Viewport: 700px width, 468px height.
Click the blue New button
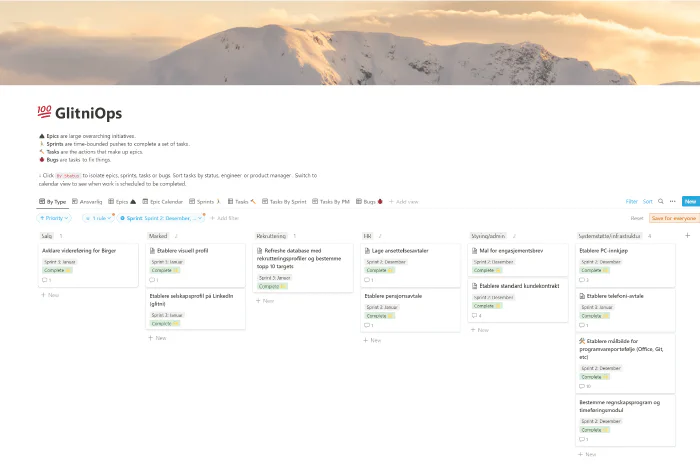click(x=690, y=201)
